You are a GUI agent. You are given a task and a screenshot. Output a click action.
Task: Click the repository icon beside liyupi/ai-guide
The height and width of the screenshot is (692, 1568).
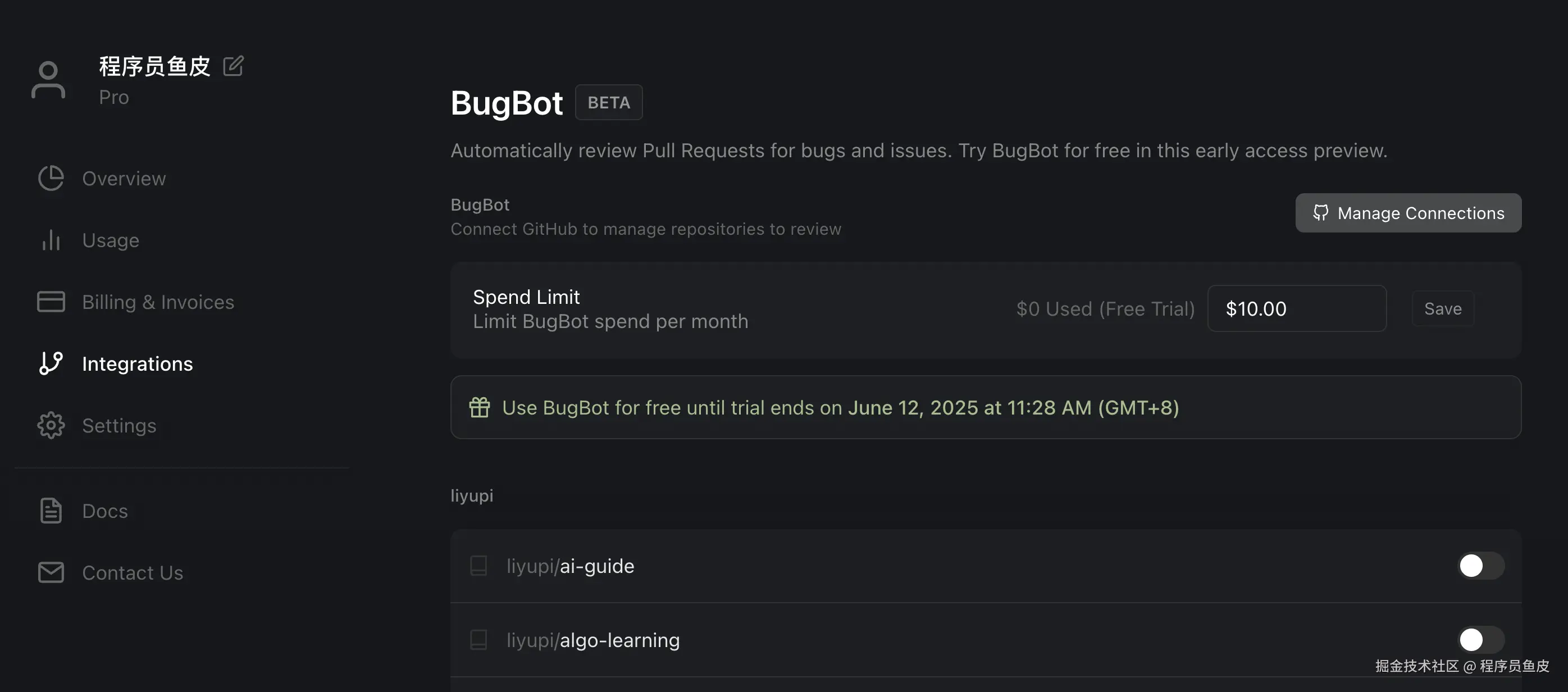coord(478,566)
